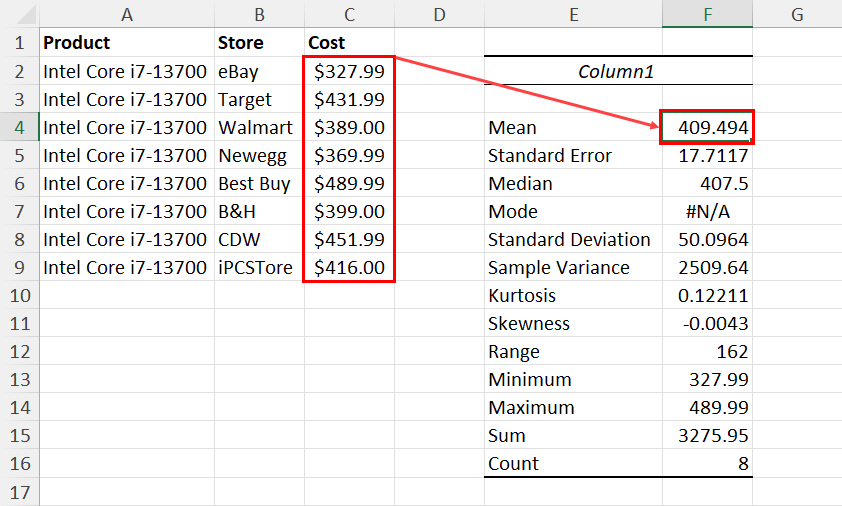Select the Newegg store cell
842x506 pixels.
(259, 155)
